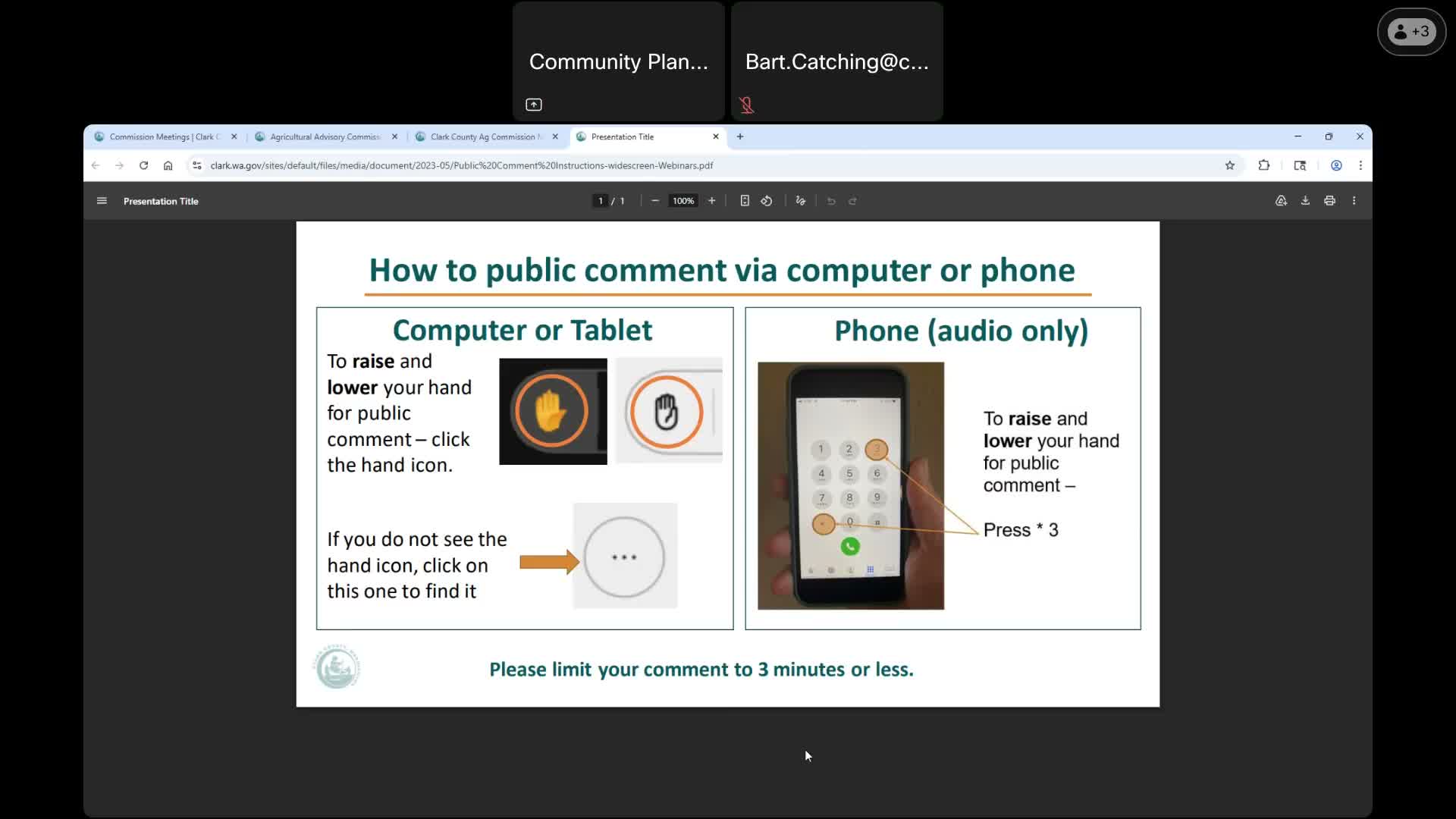
Task: Toggle the PDF sidebar menu
Action: pyautogui.click(x=102, y=201)
